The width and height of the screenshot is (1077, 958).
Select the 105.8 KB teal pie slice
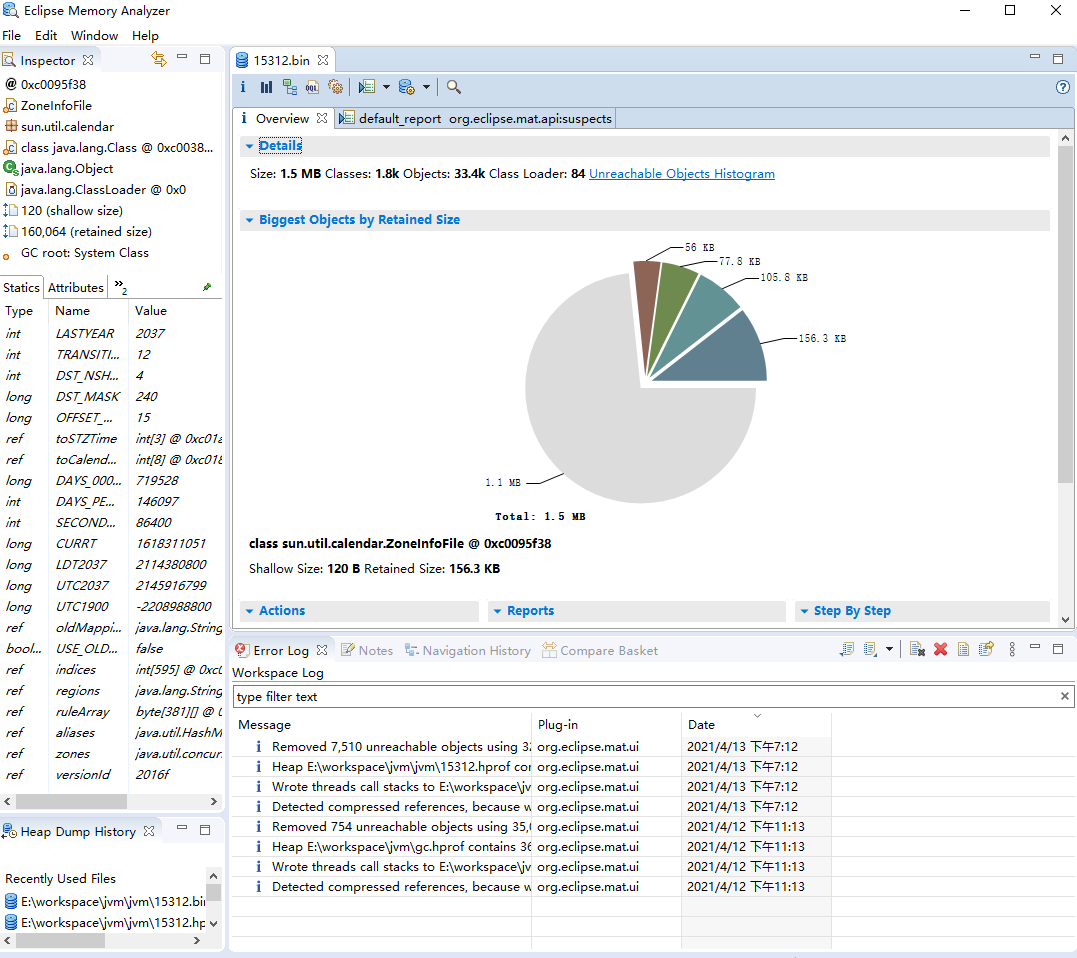(701, 316)
